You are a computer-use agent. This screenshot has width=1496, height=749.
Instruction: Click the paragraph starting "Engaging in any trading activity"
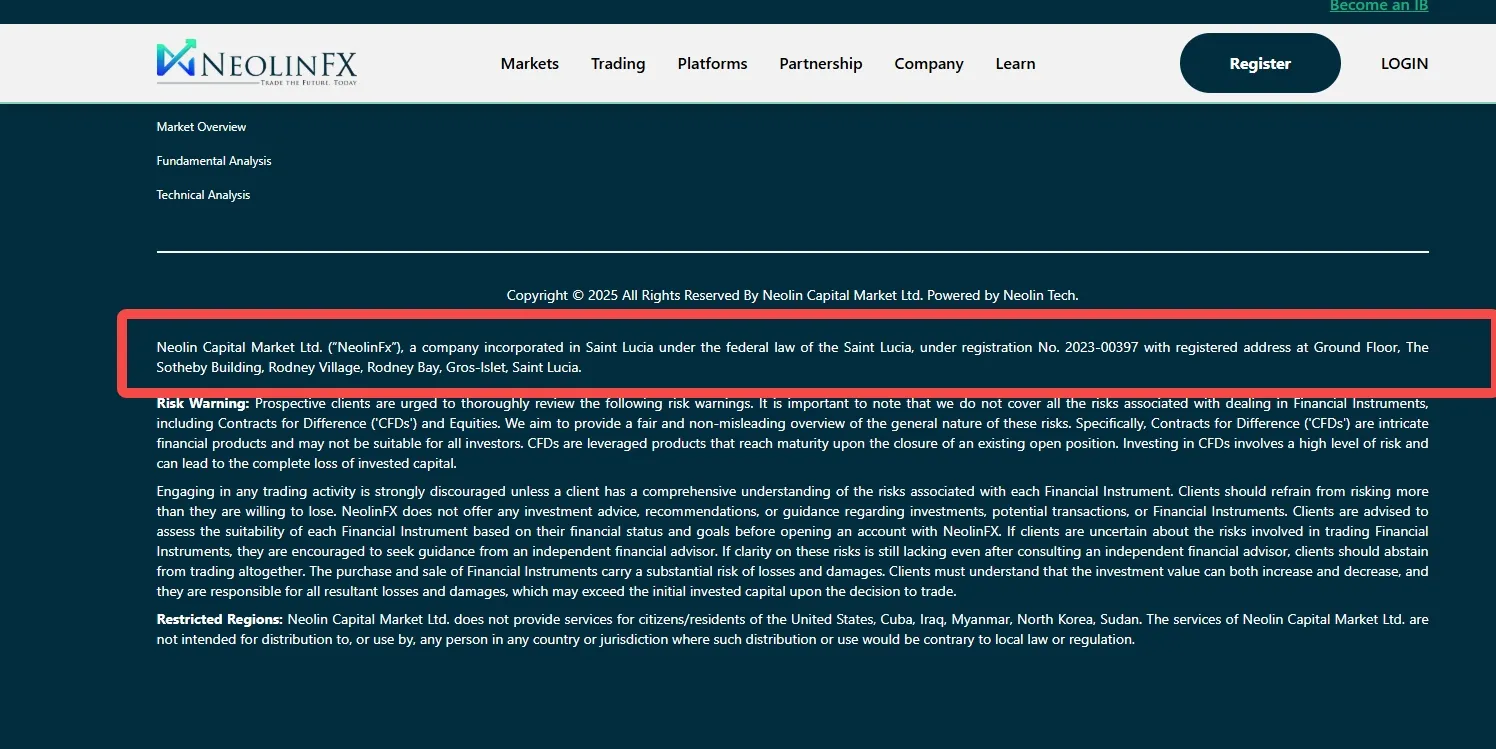point(792,541)
